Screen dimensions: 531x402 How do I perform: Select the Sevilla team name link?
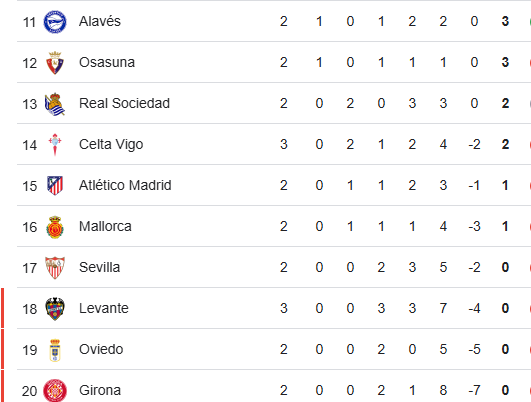coord(100,267)
